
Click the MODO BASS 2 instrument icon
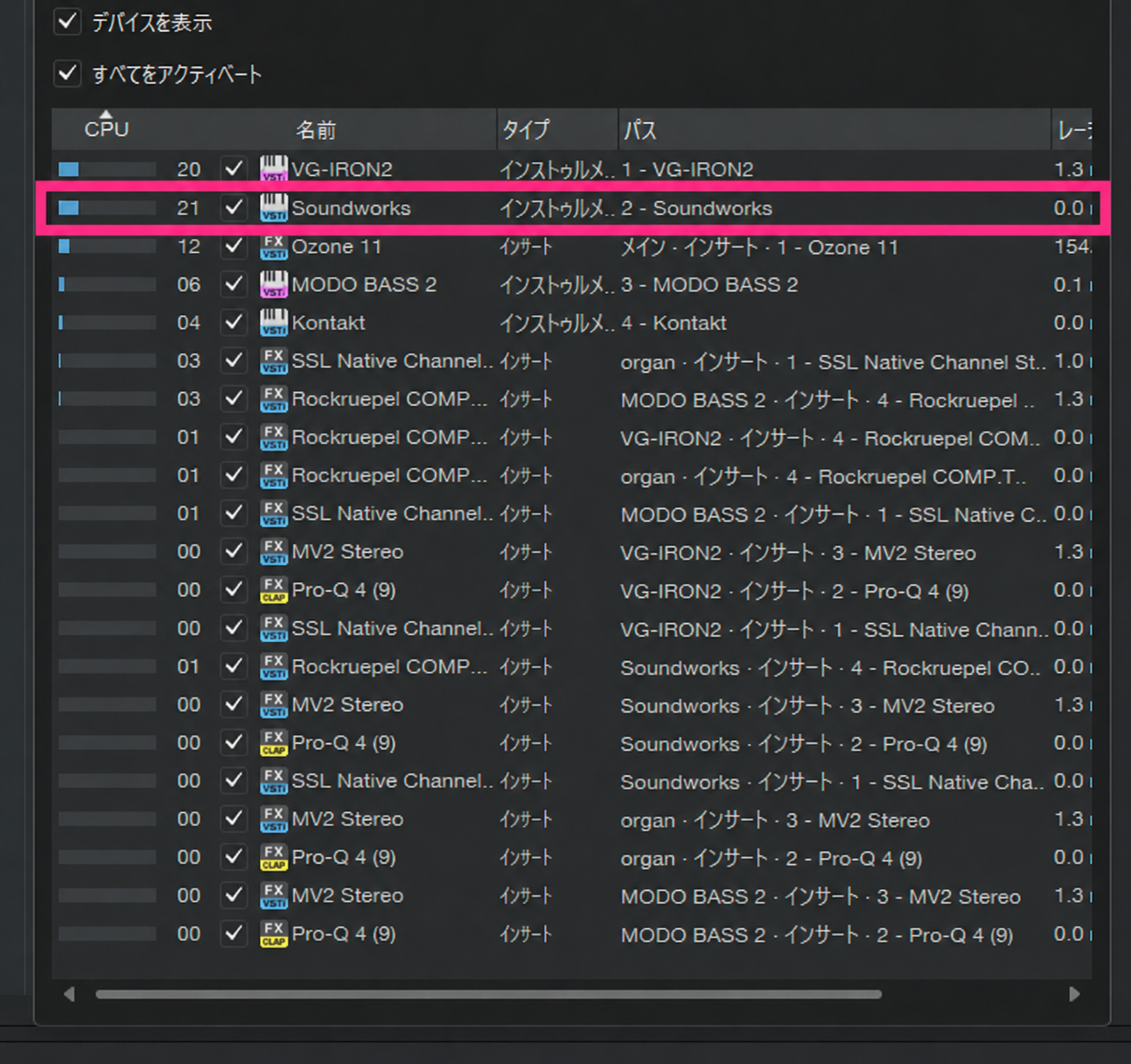click(x=274, y=284)
